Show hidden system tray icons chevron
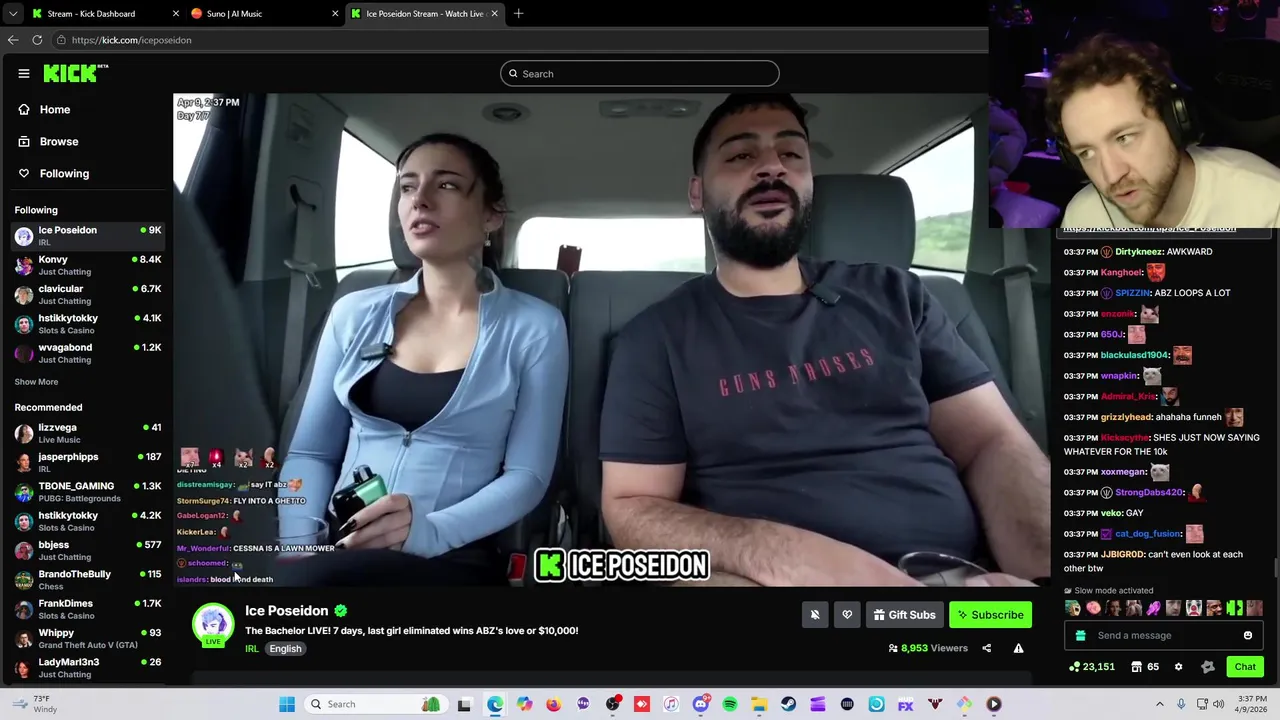The image size is (1280, 720). [1160, 704]
